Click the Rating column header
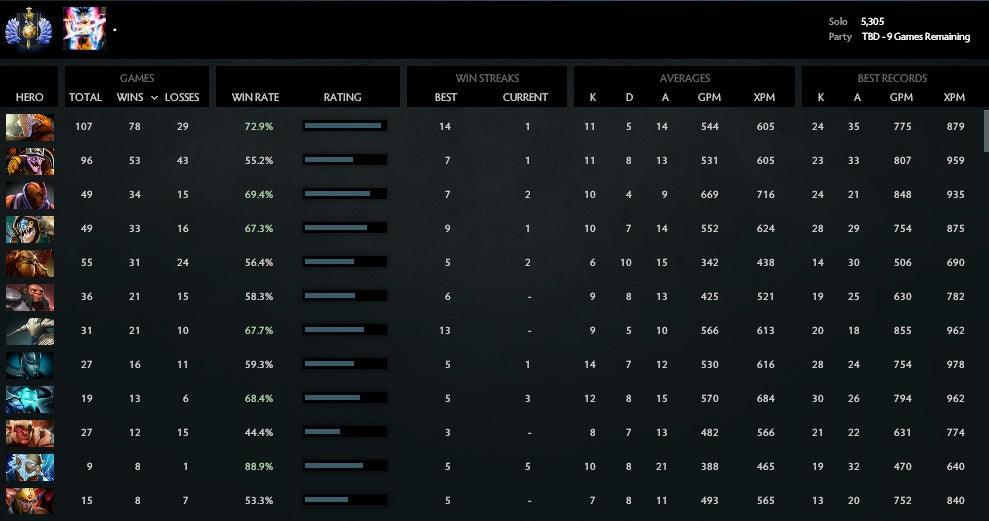 [342, 98]
